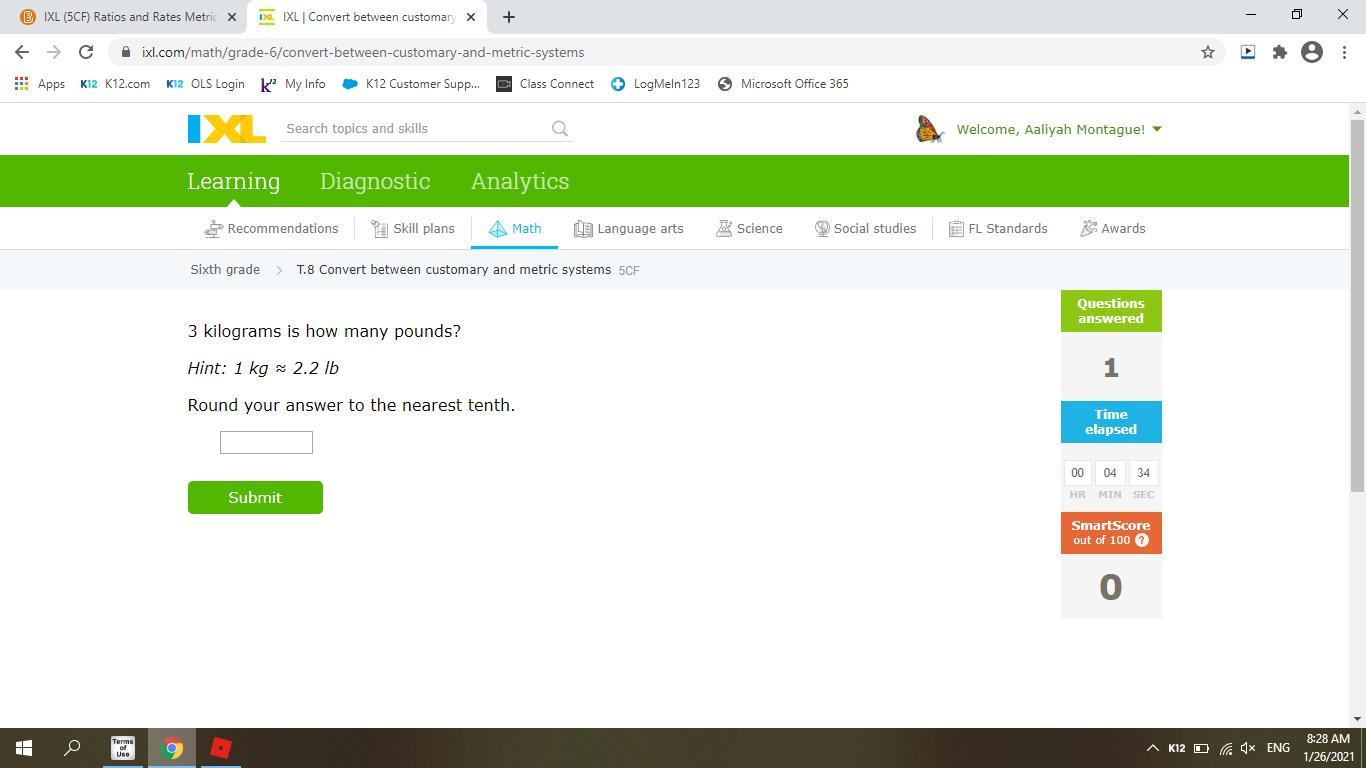Screen dimensions: 1366x768
Task: Close the Convert between customary tab
Action: pyautogui.click(x=471, y=17)
